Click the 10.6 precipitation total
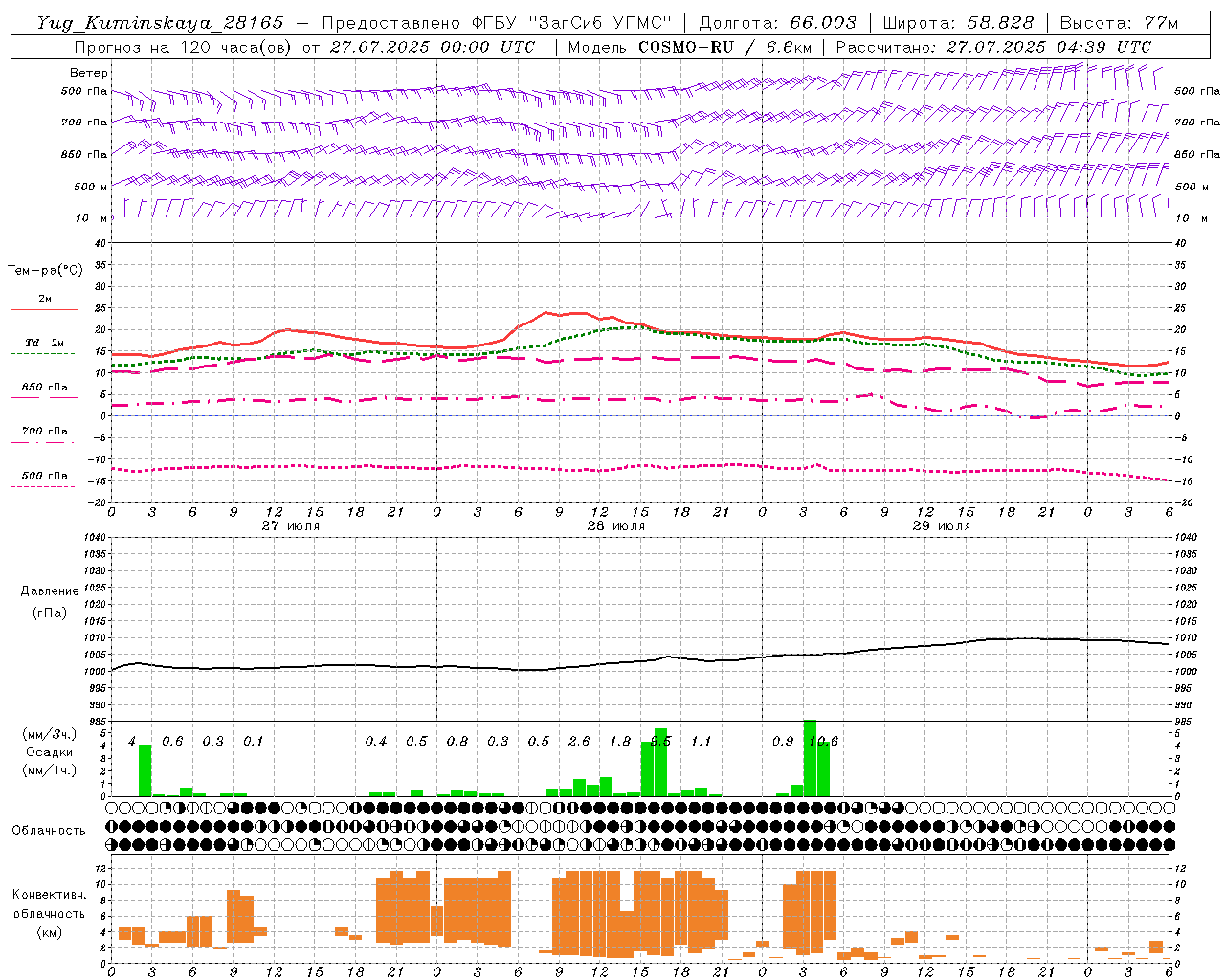 (823, 741)
